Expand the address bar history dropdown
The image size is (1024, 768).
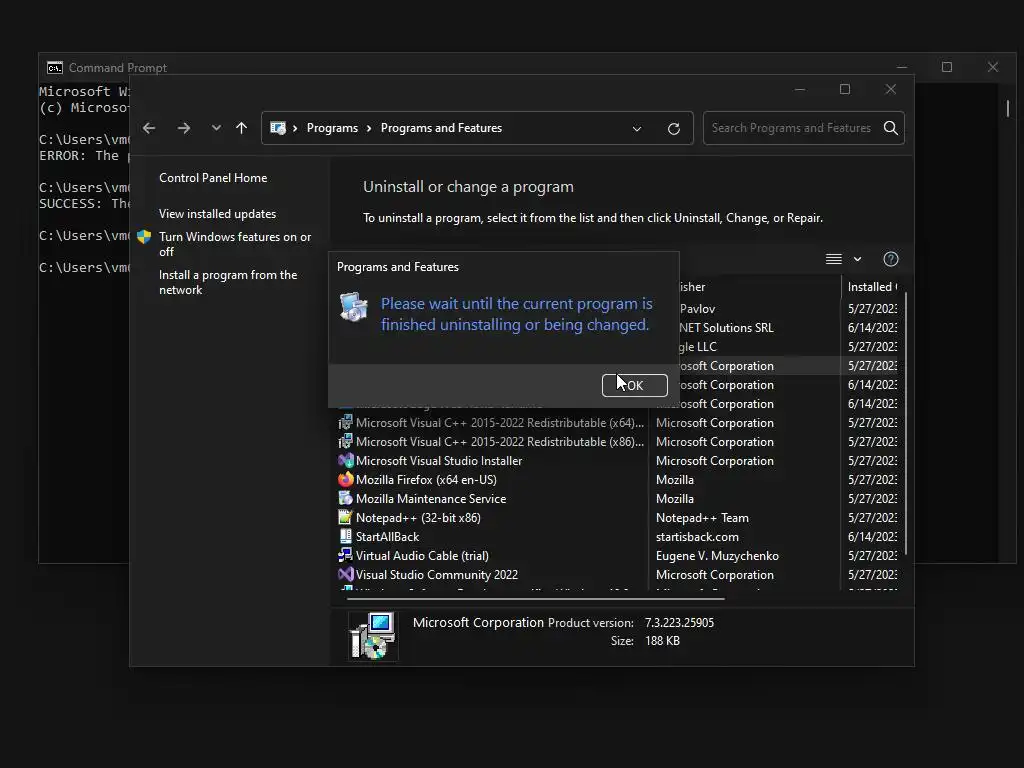tap(637, 129)
